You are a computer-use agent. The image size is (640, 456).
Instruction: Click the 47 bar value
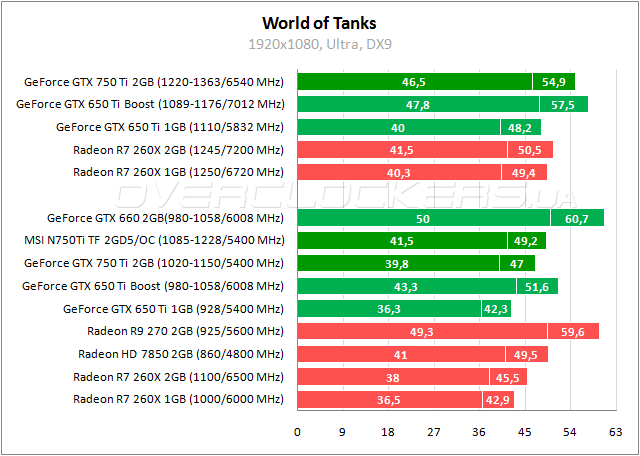tap(517, 264)
